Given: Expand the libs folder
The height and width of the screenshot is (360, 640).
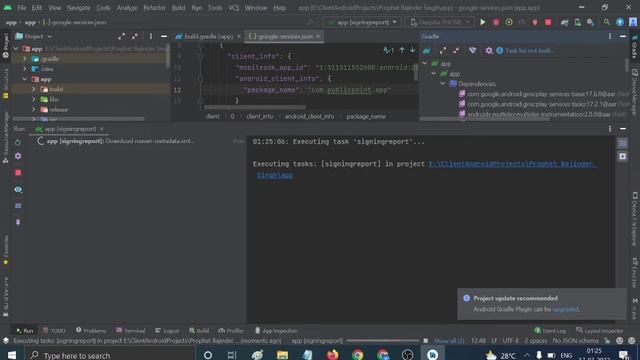Looking at the screenshot, I should [34, 99].
